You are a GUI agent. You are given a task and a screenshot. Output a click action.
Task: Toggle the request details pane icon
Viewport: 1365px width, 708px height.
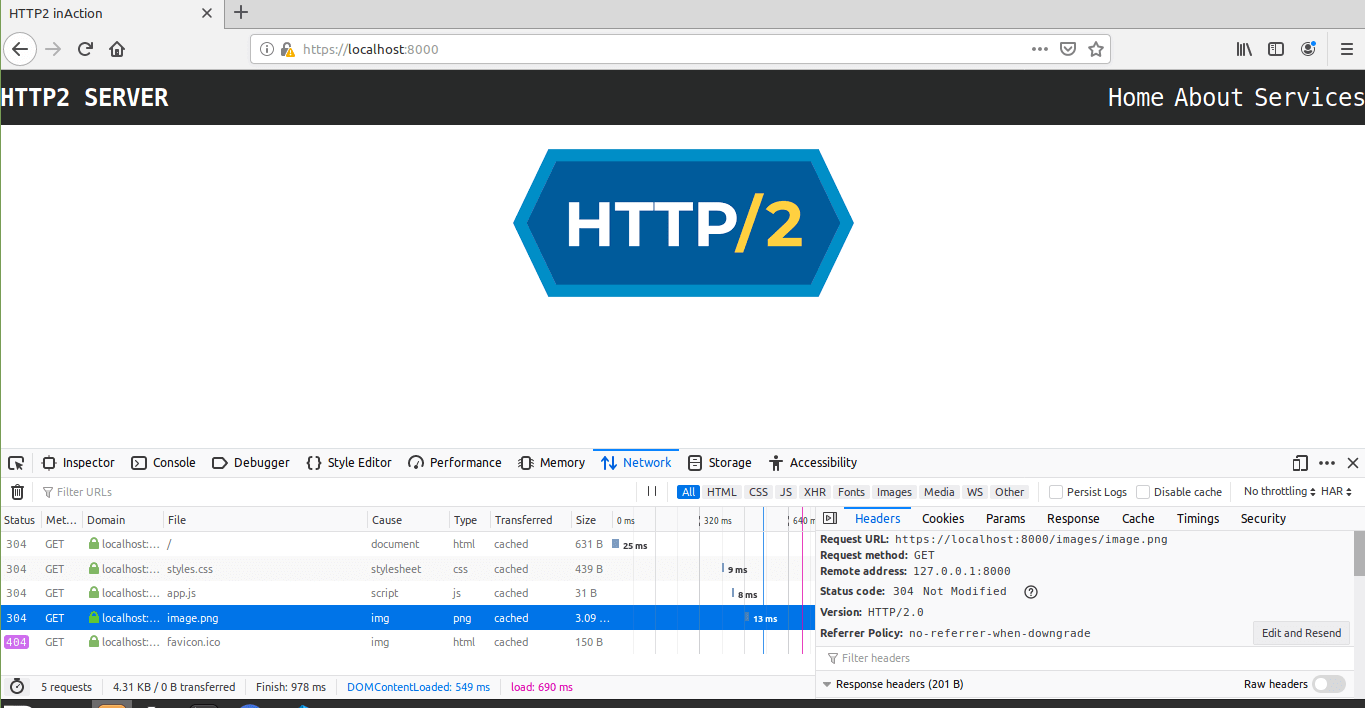[830, 518]
